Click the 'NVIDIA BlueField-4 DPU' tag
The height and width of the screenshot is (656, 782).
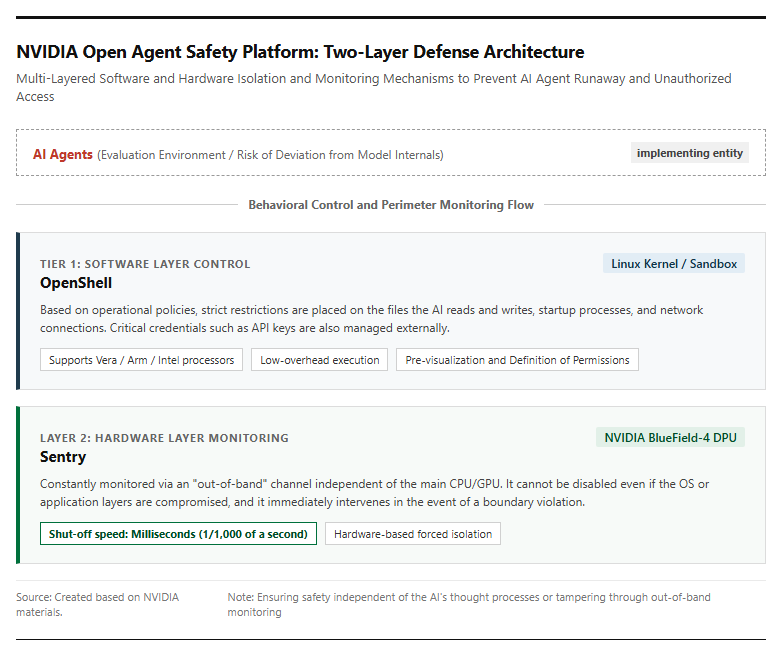(670, 437)
